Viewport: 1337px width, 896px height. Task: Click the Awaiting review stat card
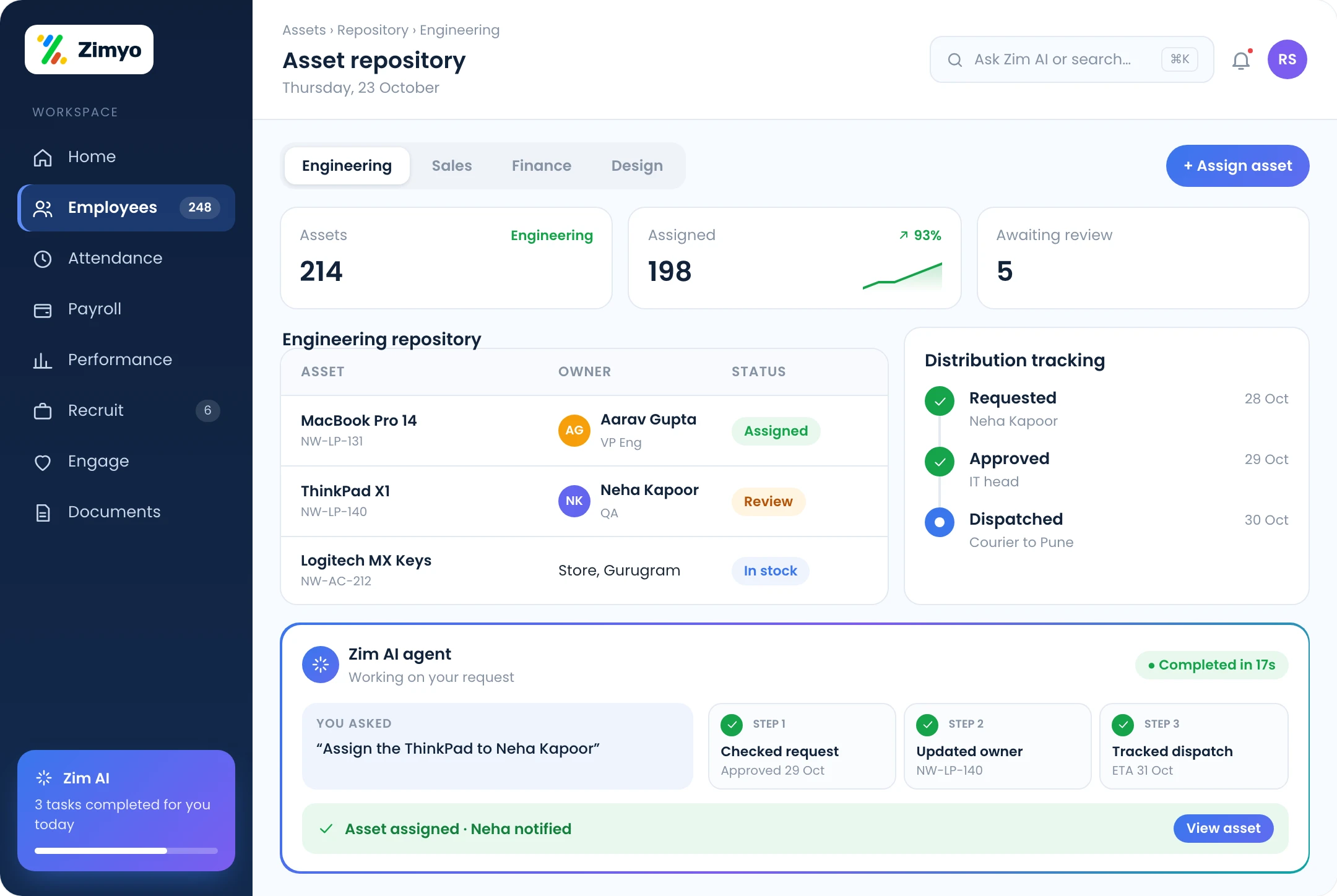pyautogui.click(x=1143, y=258)
